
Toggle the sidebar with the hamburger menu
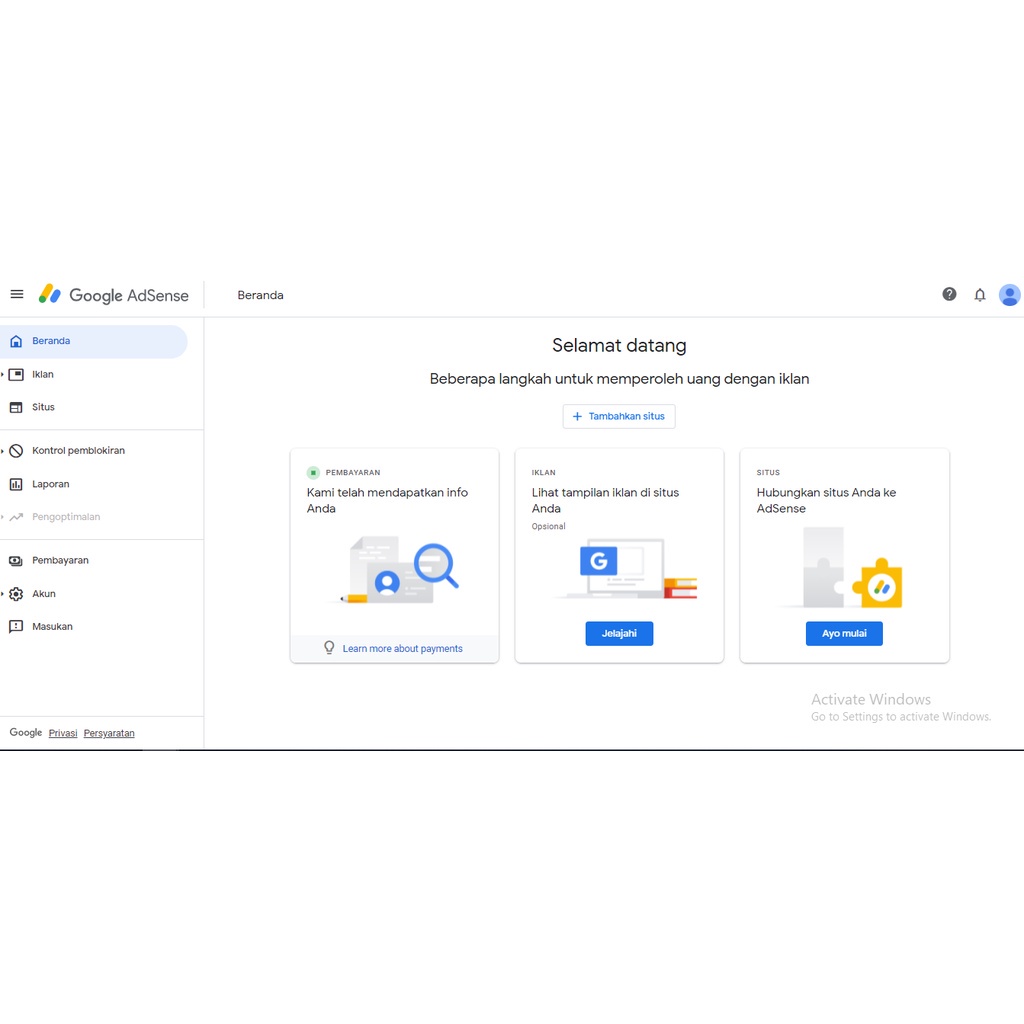tap(16, 294)
